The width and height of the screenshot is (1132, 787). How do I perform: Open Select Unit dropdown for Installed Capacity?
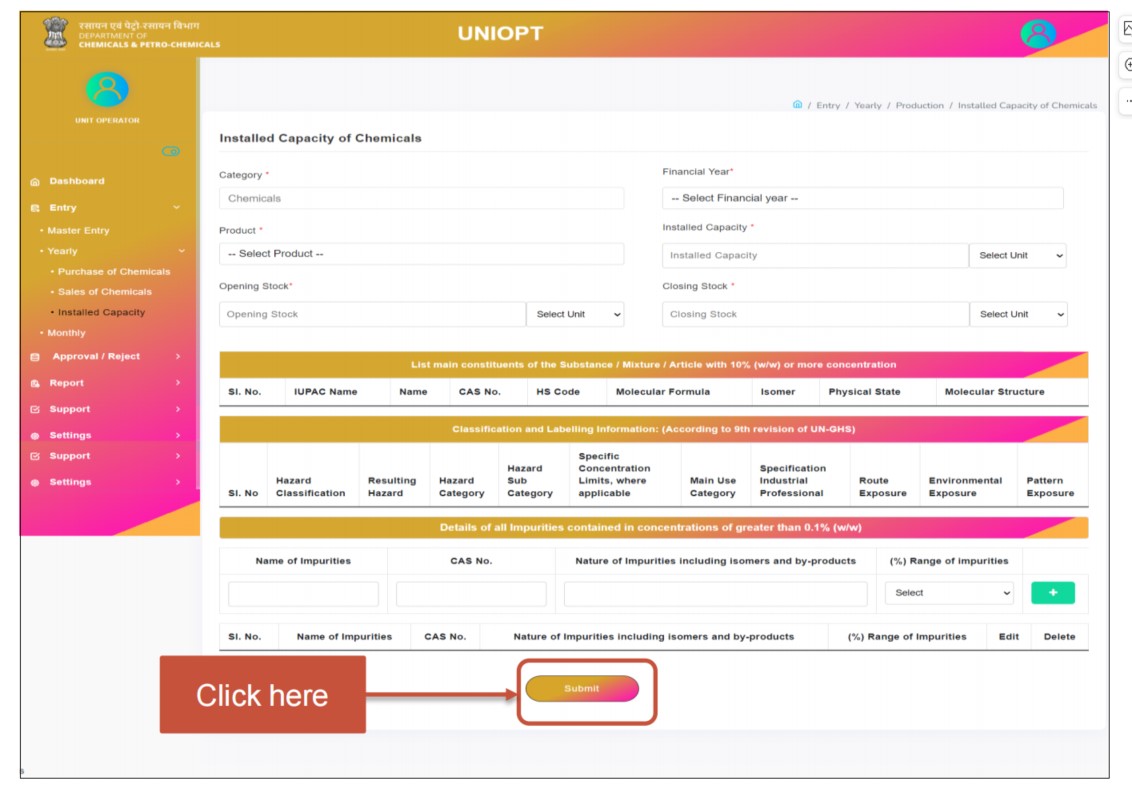pyautogui.click(x=1018, y=255)
